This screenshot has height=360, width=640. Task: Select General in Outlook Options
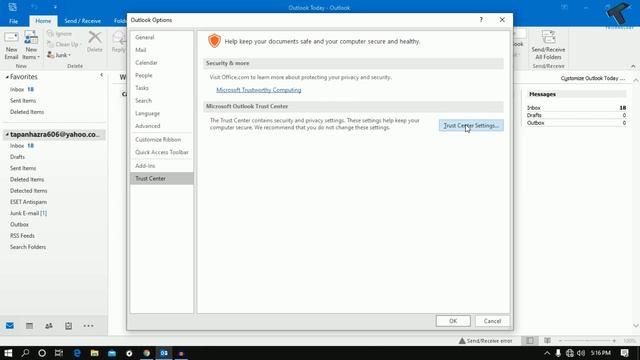click(x=162, y=37)
